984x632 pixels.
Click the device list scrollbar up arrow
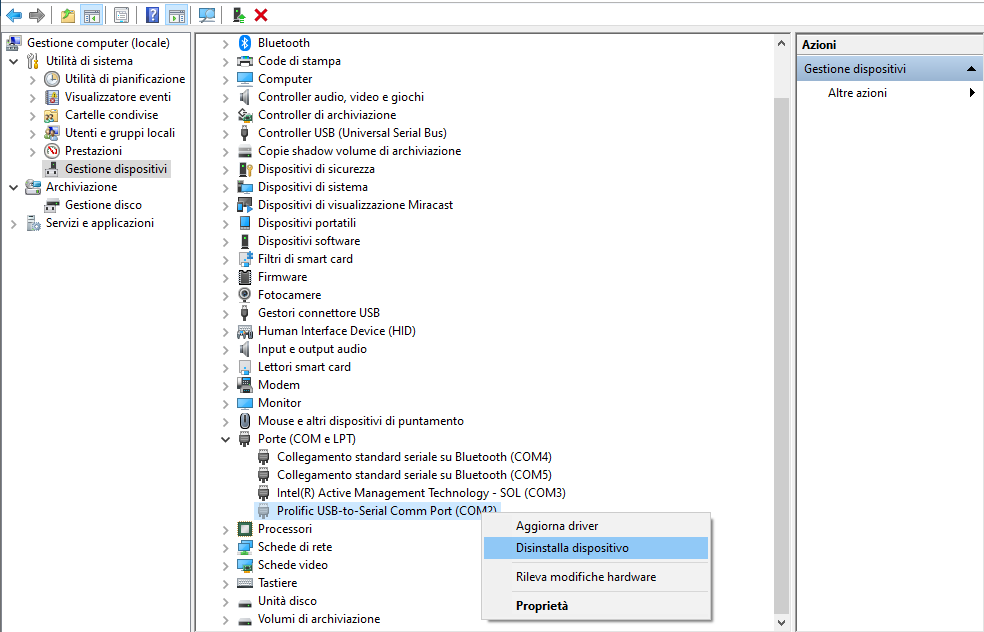point(781,43)
